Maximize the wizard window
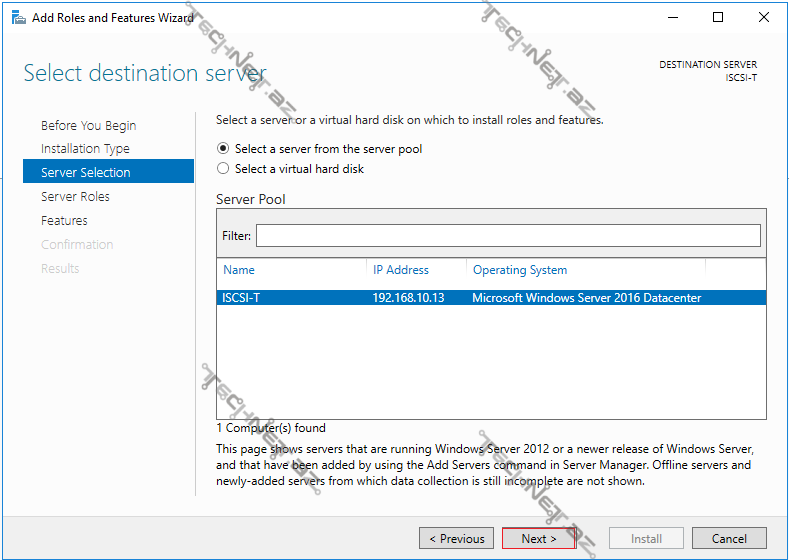Screen dimensions: 789x560 (x=718, y=17)
